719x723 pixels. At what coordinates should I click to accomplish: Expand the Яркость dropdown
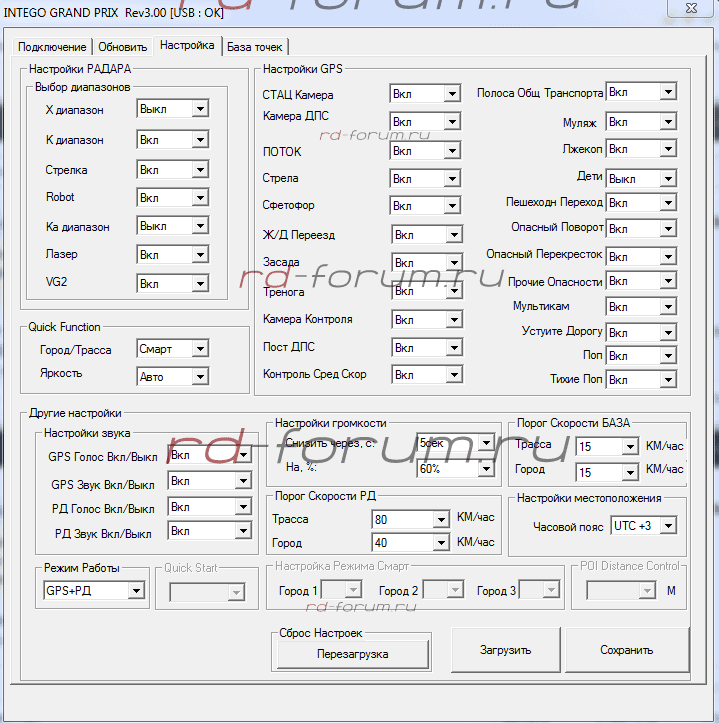coord(172,377)
